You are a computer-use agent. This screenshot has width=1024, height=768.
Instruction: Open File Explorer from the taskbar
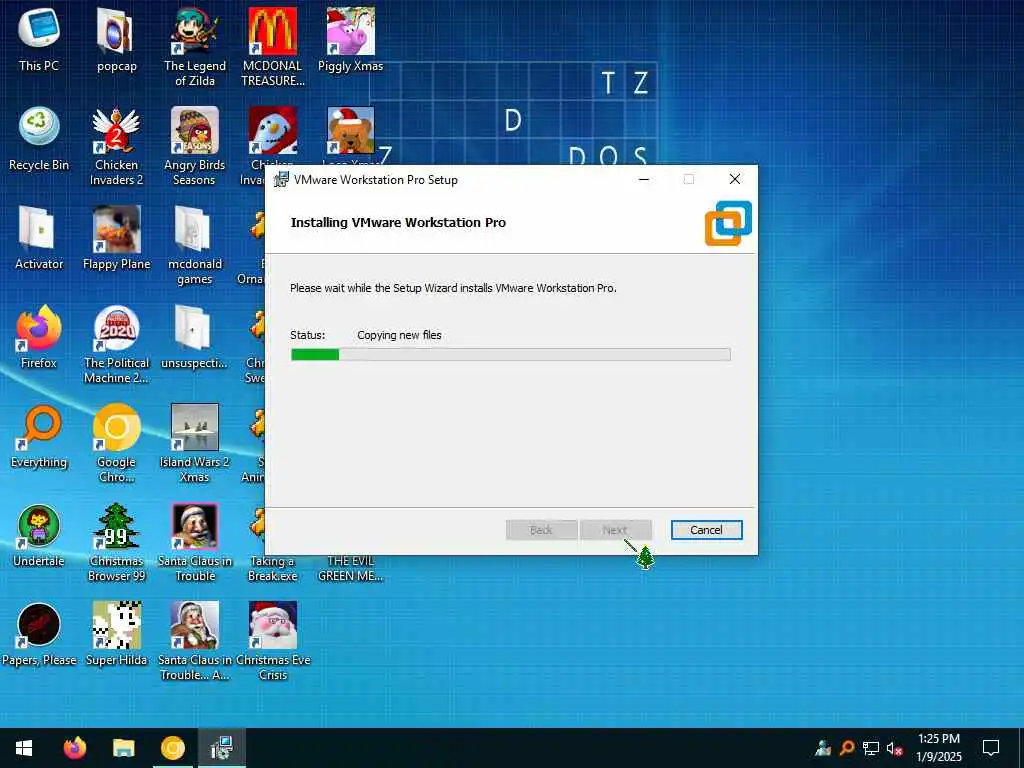123,748
